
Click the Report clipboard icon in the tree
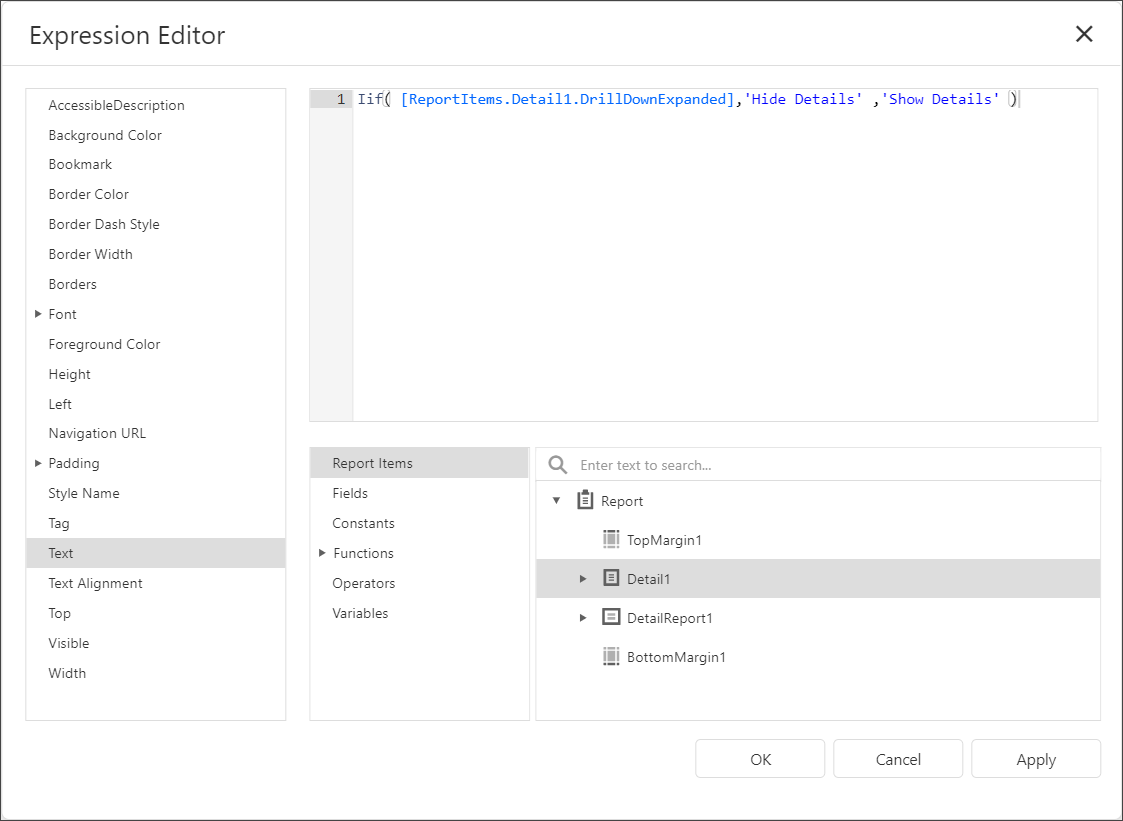[x=585, y=500]
